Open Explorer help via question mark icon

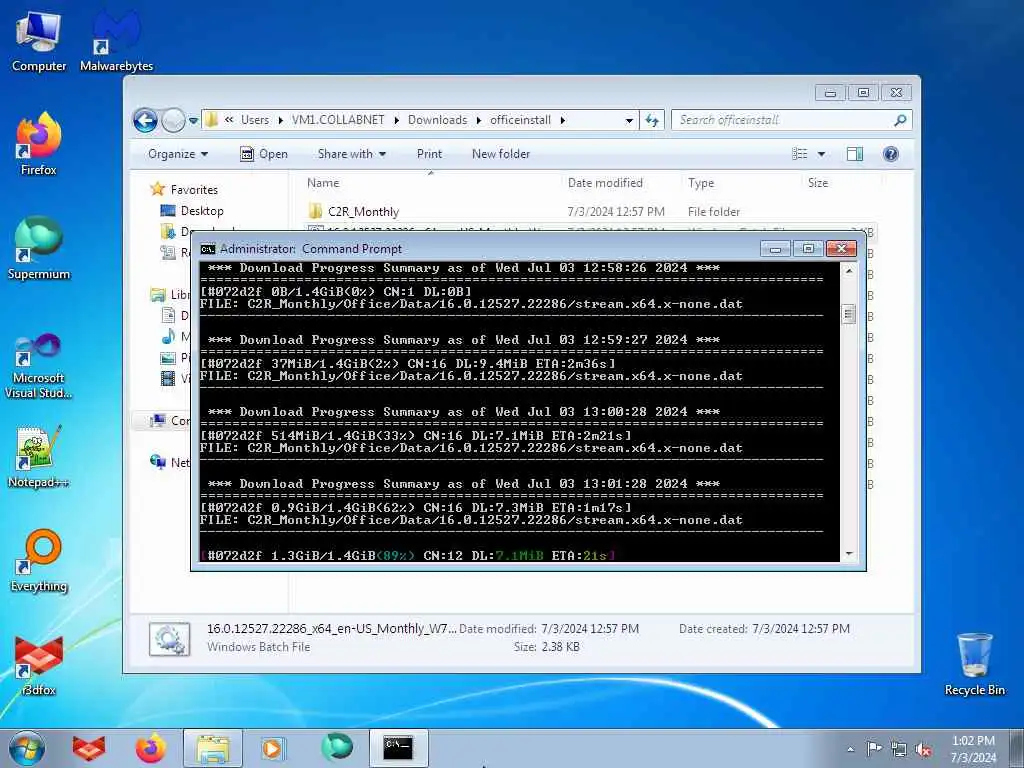pyautogui.click(x=890, y=154)
